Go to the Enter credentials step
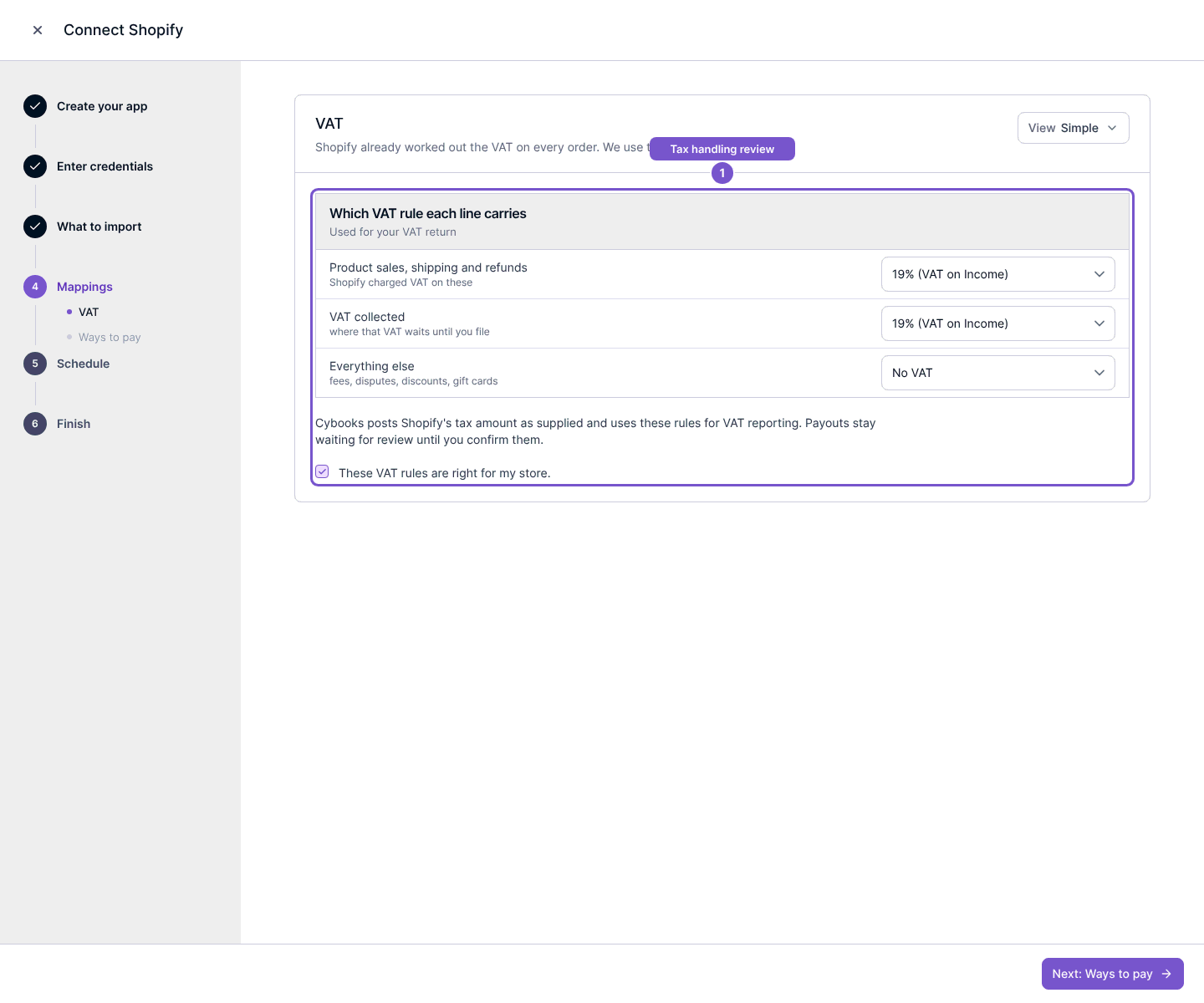This screenshot has height=1003, width=1204. tap(105, 166)
